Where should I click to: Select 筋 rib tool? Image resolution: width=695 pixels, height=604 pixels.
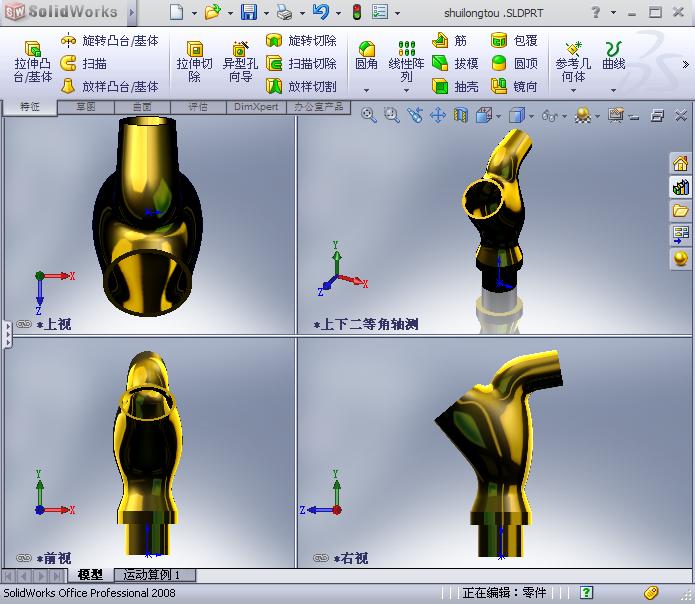(x=449, y=41)
